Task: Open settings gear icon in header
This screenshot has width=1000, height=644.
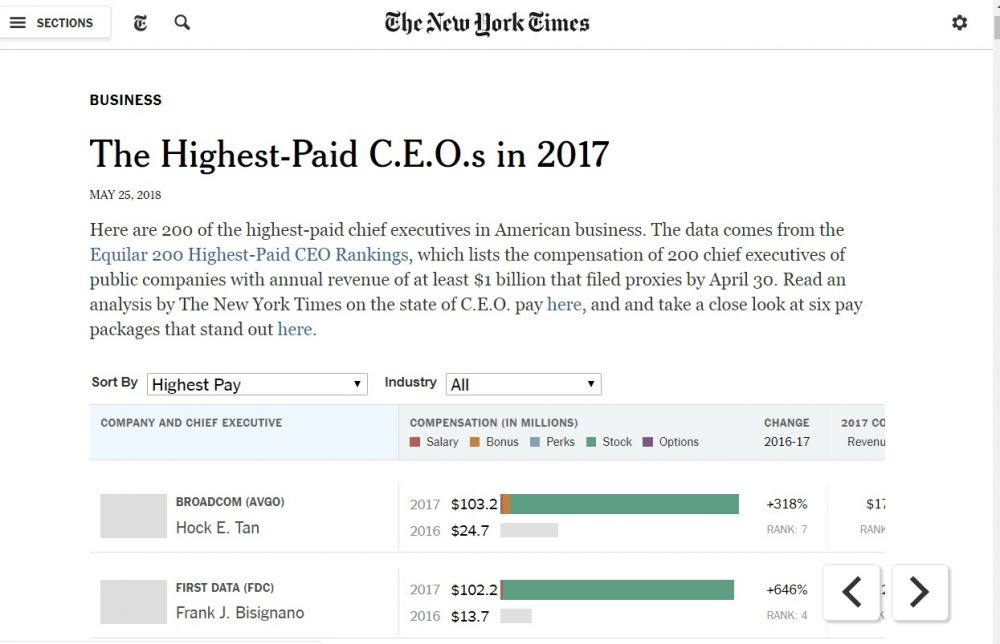Action: point(960,22)
